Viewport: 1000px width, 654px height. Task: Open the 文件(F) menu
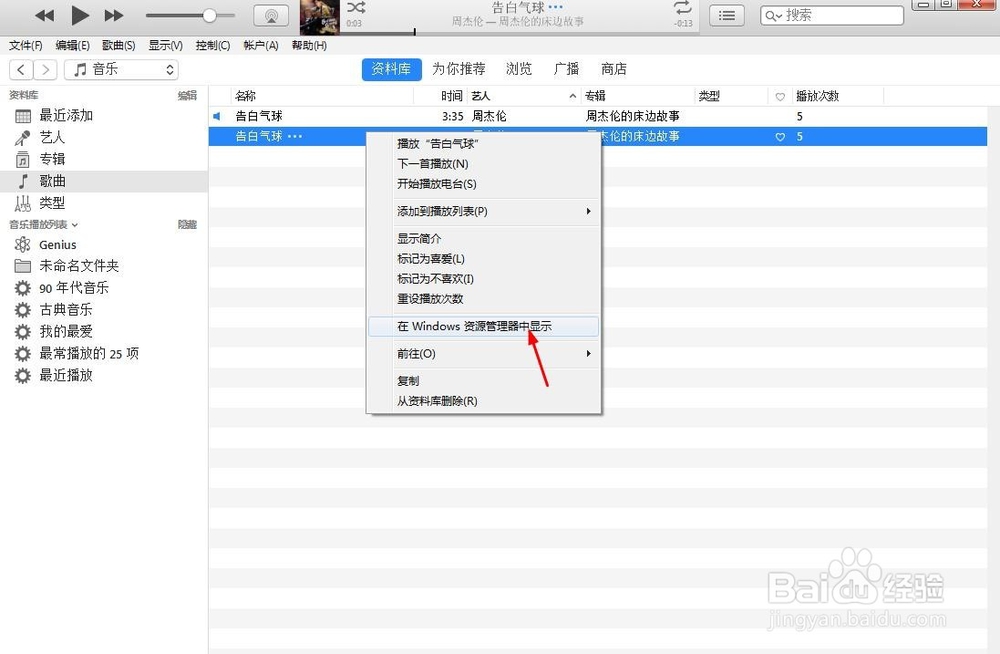tap(26, 45)
